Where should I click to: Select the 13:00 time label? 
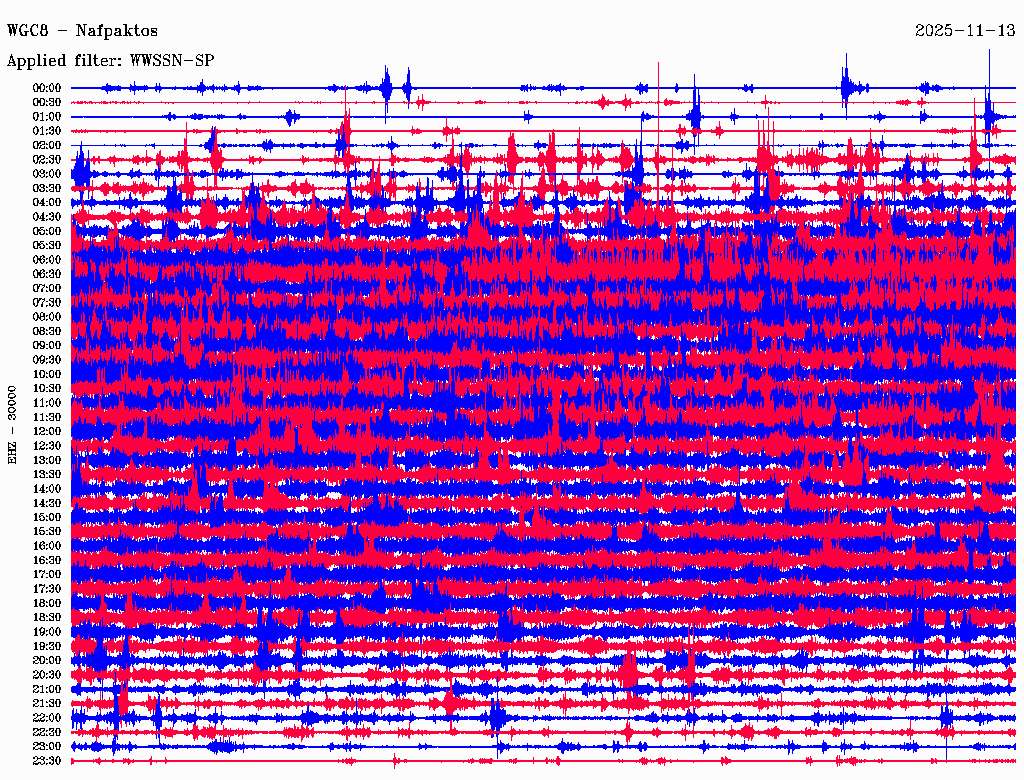click(x=47, y=461)
